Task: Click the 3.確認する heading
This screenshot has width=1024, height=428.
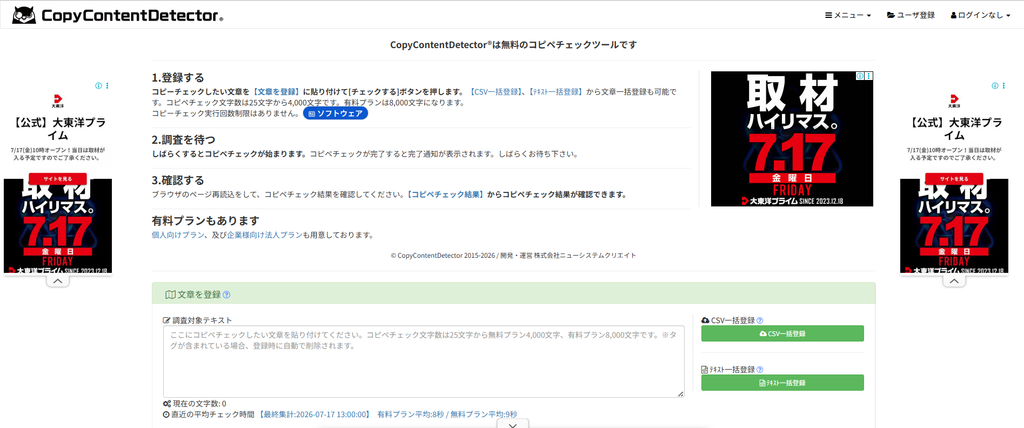Action: [x=178, y=180]
